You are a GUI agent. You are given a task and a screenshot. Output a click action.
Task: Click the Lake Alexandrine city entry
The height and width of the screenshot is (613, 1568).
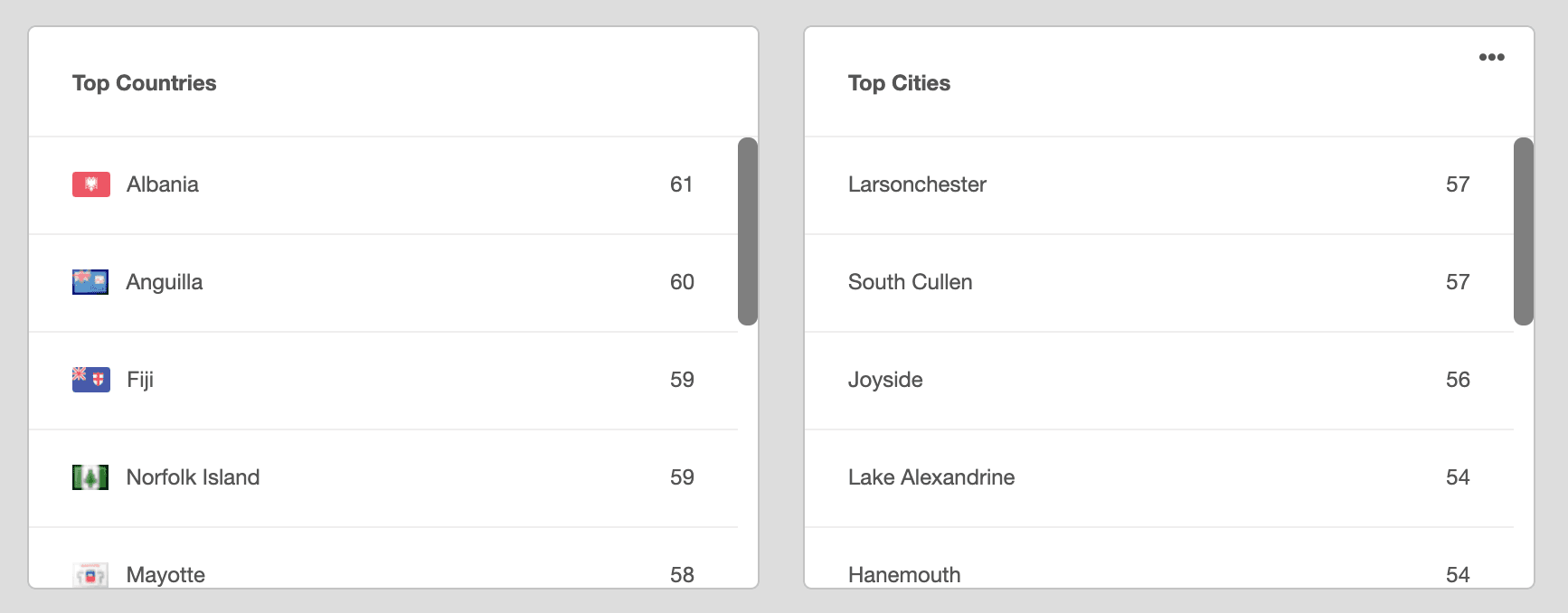(930, 477)
